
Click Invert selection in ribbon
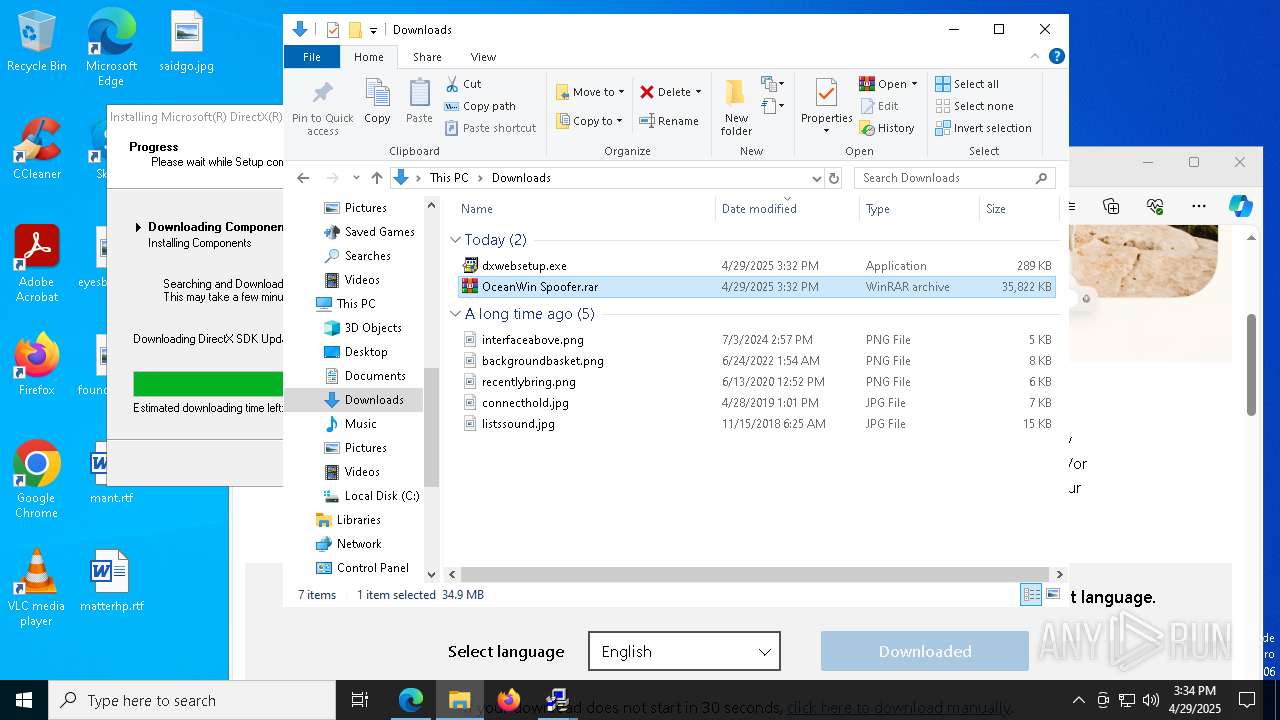(x=983, y=128)
